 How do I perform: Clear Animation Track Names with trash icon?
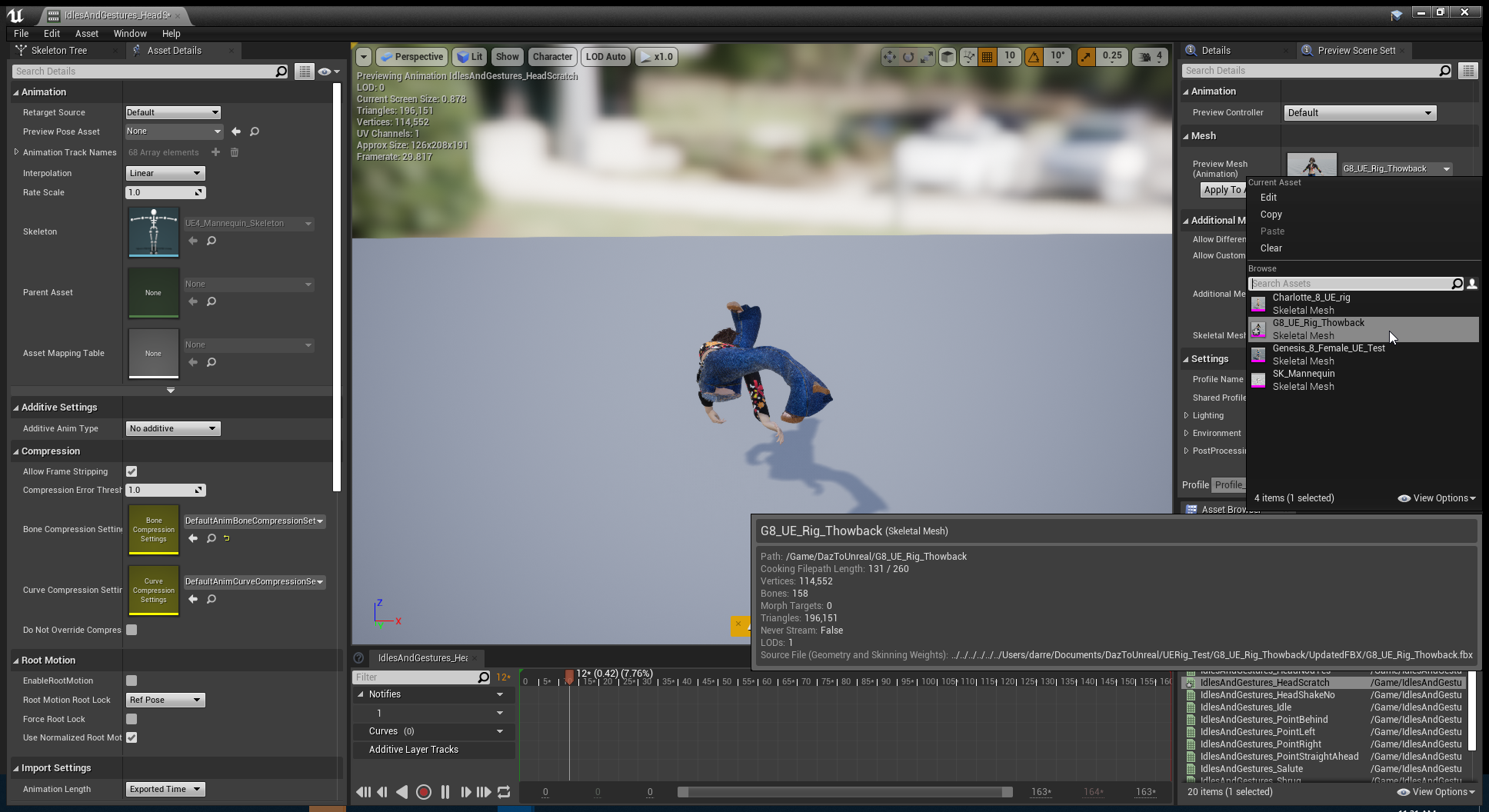[x=235, y=152]
